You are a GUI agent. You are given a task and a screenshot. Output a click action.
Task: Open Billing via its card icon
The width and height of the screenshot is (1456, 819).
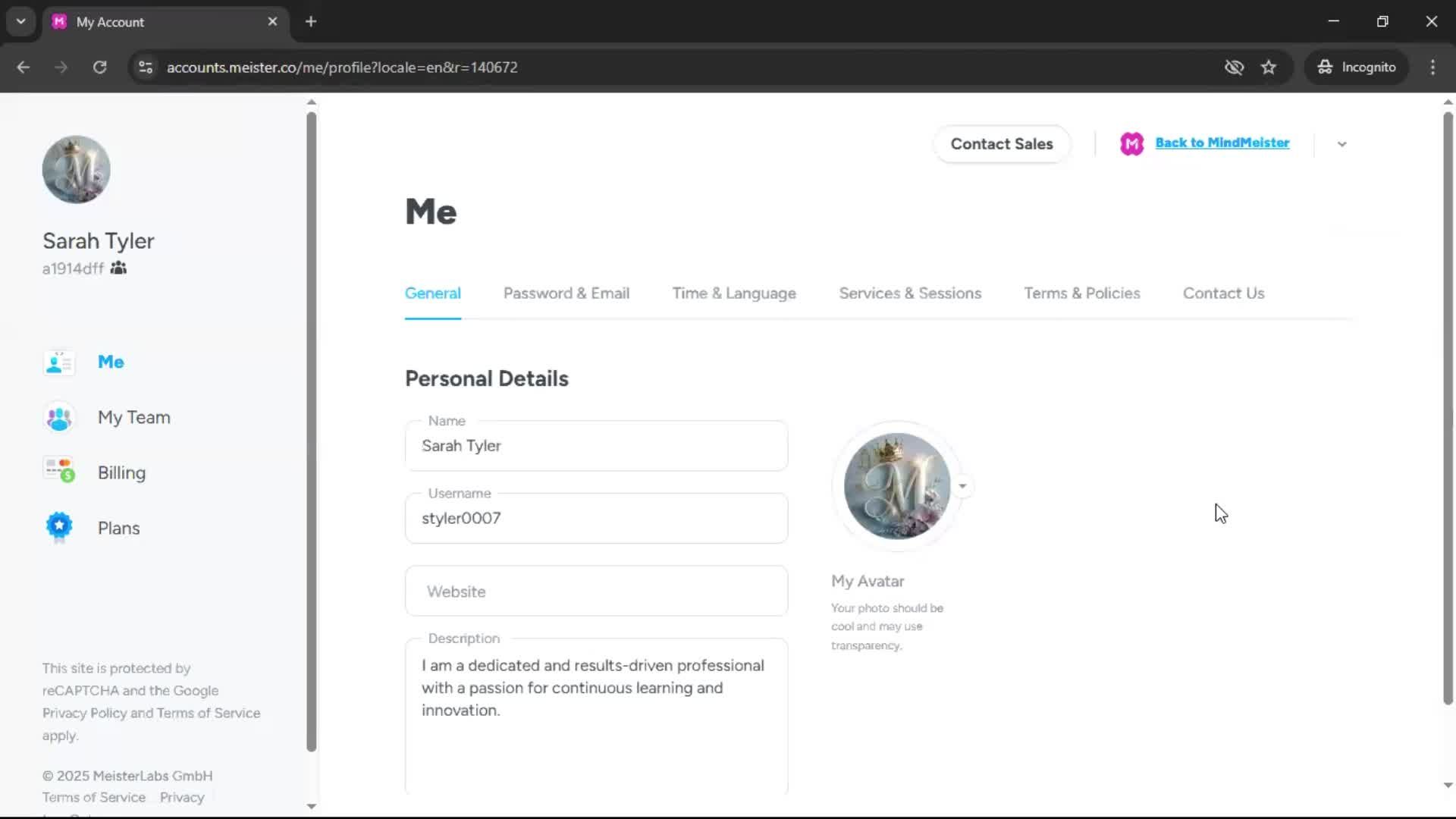pos(59,471)
